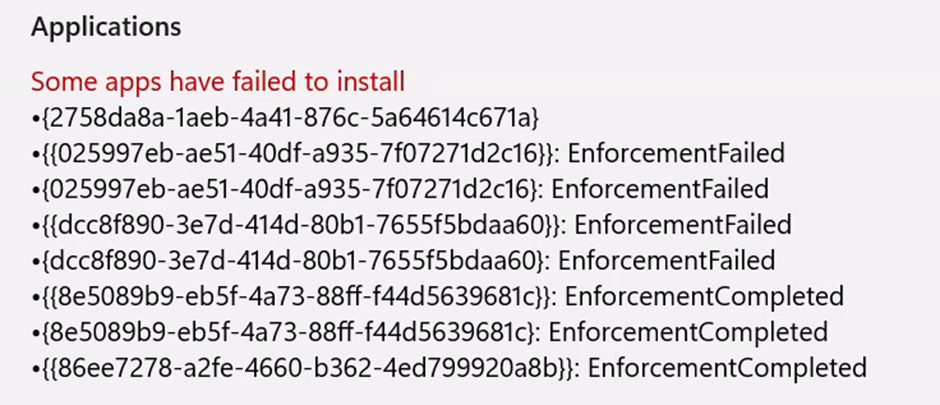940x405 pixels.
Task: Click the bullet before the 86ee7278 entry
Action: [35, 369]
